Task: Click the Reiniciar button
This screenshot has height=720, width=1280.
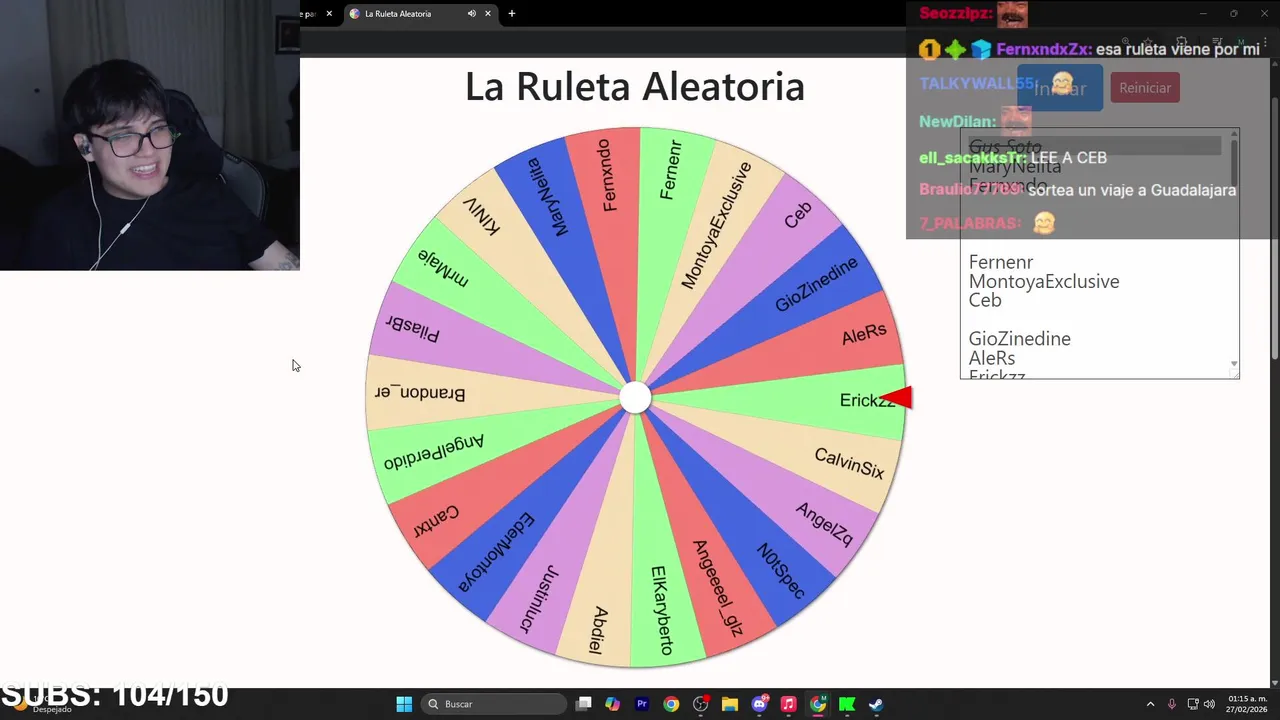Action: tap(1145, 88)
